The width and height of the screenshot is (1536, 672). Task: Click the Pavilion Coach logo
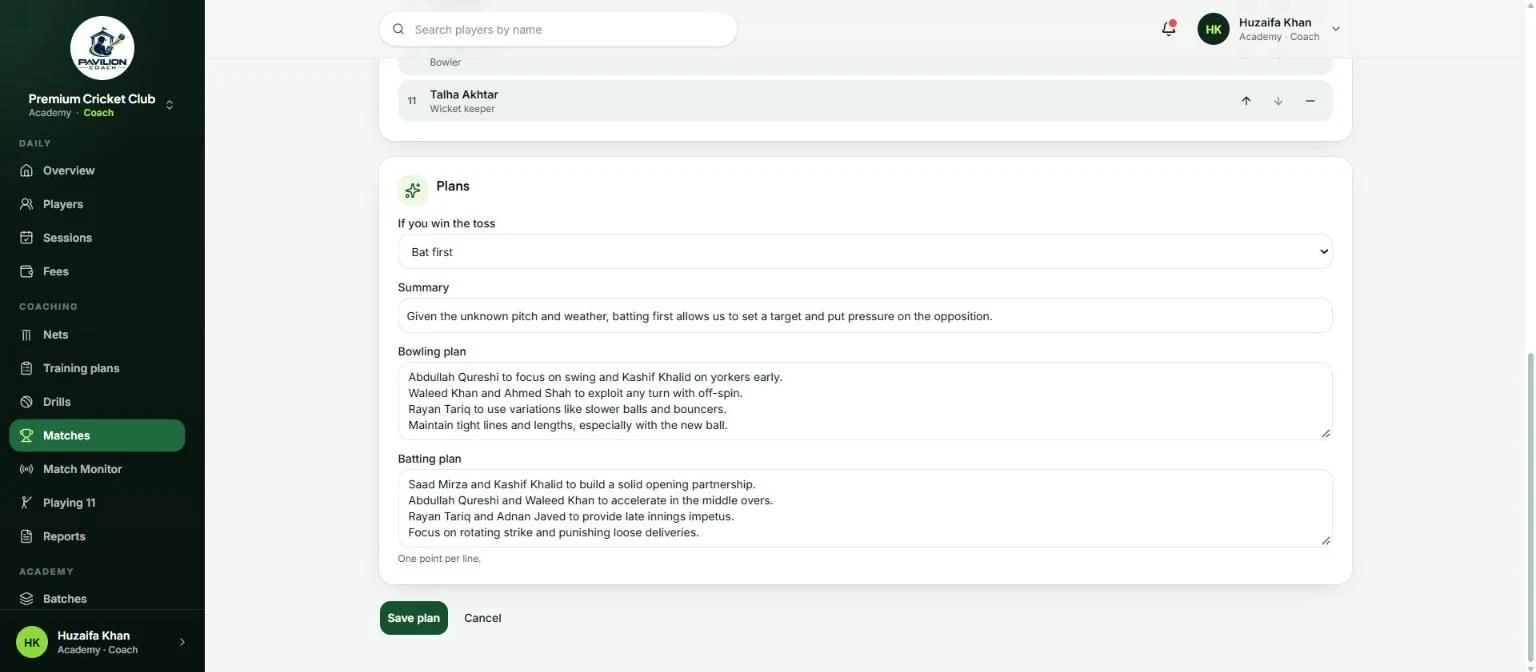pyautogui.click(x=102, y=48)
